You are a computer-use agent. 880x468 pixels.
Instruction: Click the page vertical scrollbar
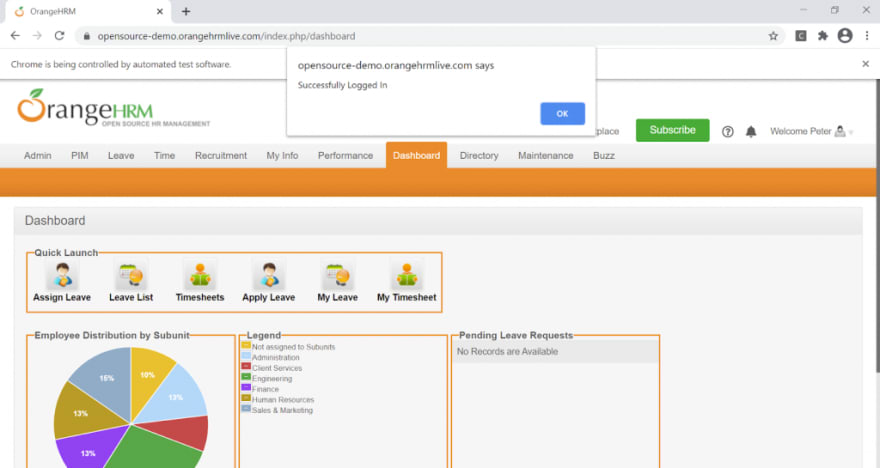(877, 224)
